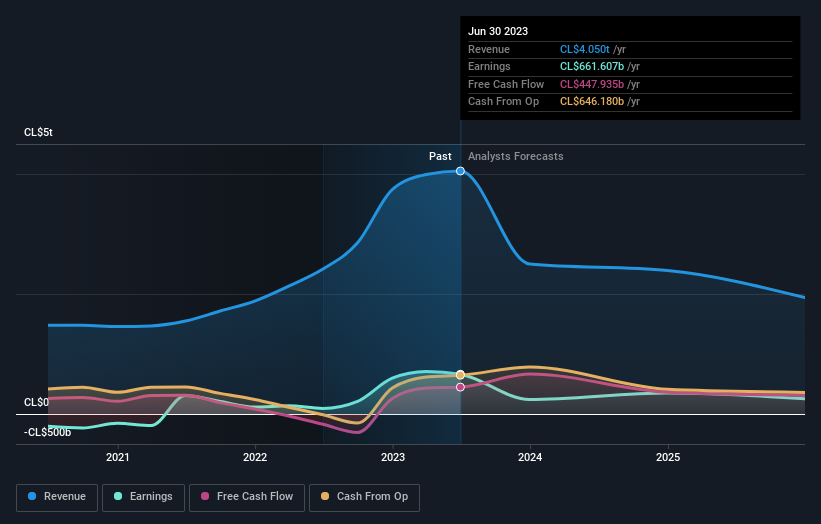This screenshot has width=821, height=524.
Task: Click the CL$646.180b cash from op value
Action: pos(592,102)
